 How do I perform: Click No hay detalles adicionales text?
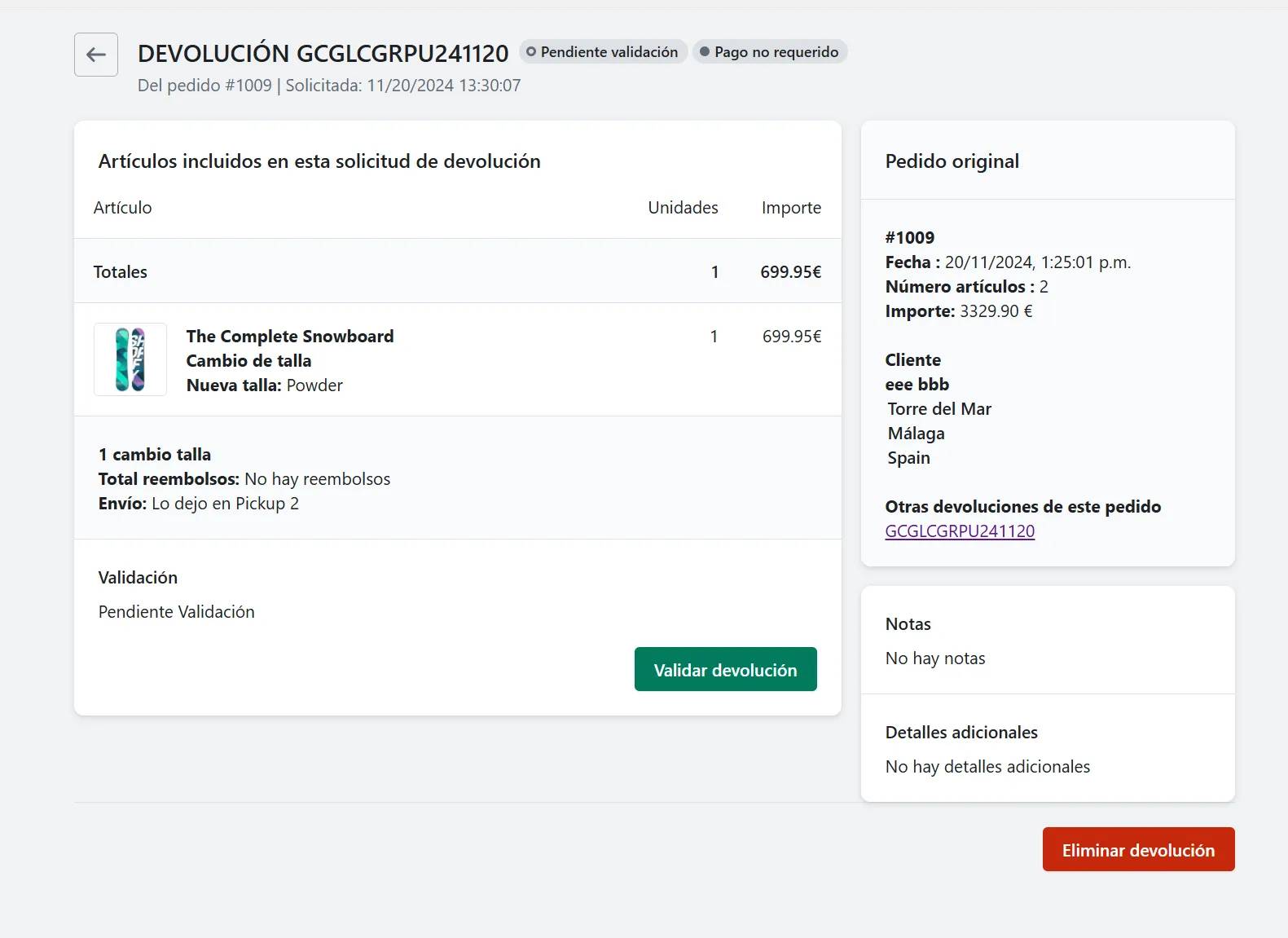point(987,767)
